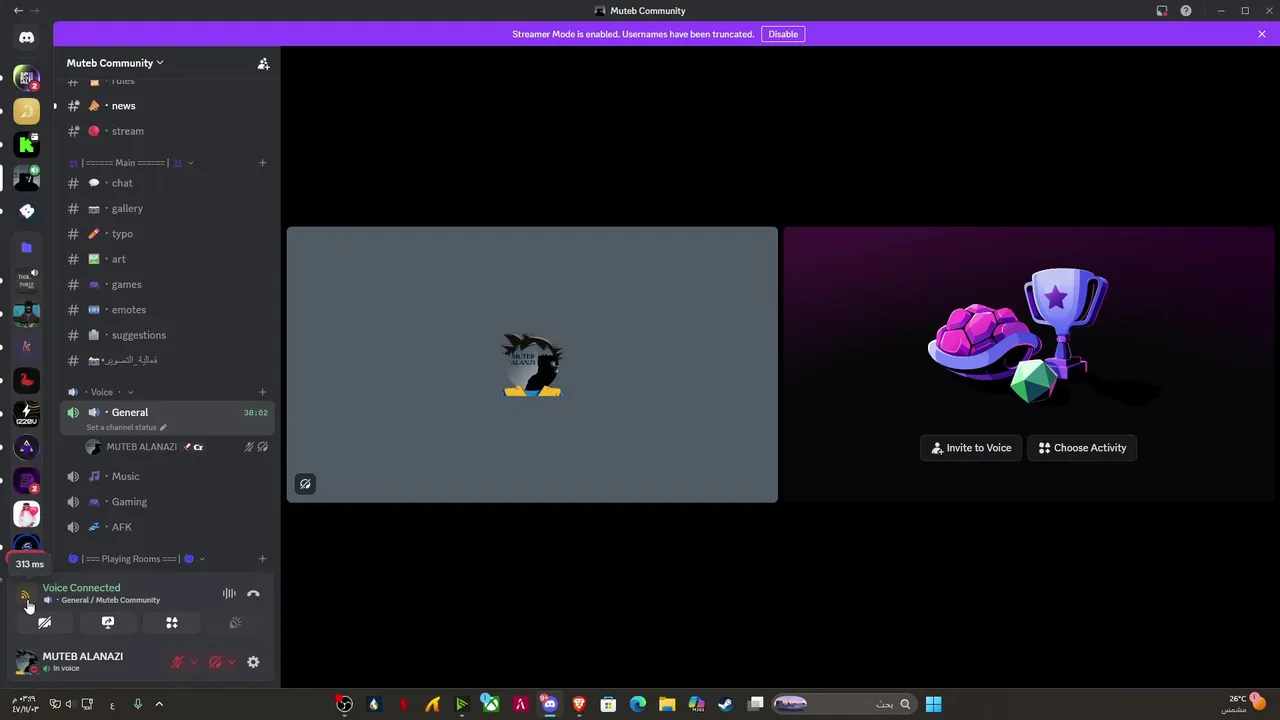Viewport: 1280px width, 720px height.
Task: Toggle noise suppression waveform icon
Action: [x=229, y=594]
